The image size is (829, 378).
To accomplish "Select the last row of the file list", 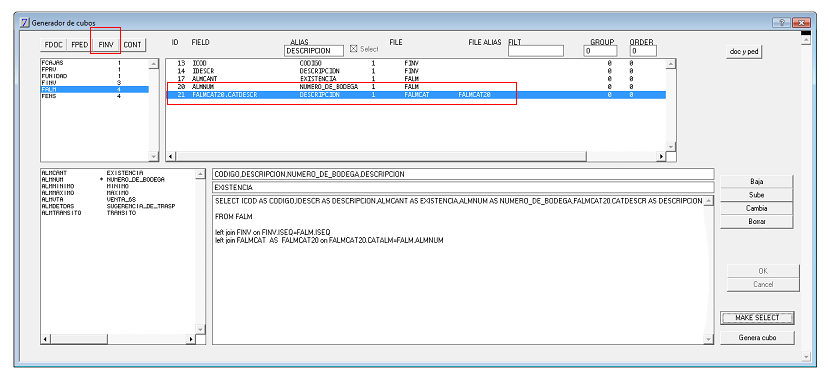I will click(94, 96).
